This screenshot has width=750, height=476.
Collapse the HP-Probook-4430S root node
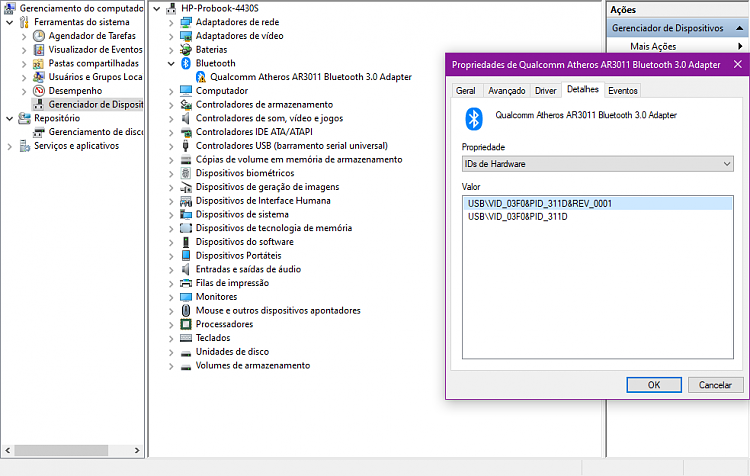[x=156, y=8]
